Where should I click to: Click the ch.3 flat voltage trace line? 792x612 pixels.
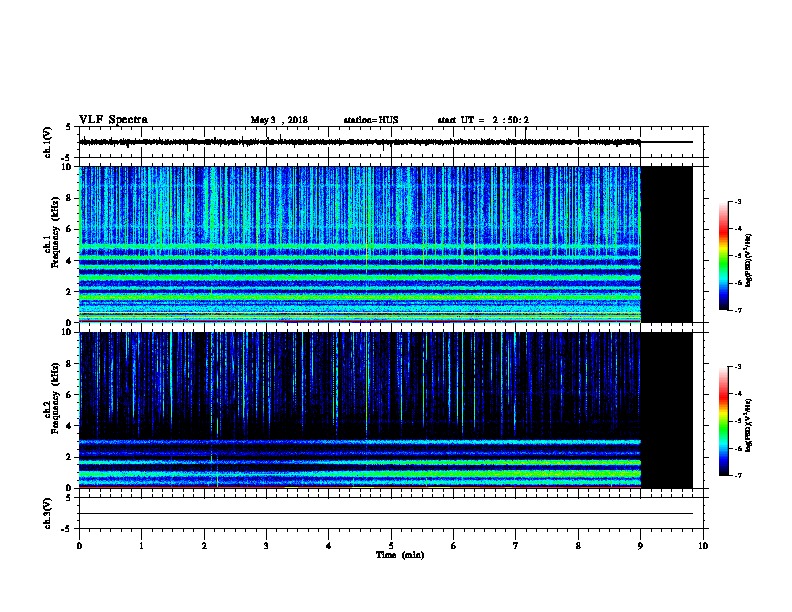pyautogui.click(x=385, y=514)
